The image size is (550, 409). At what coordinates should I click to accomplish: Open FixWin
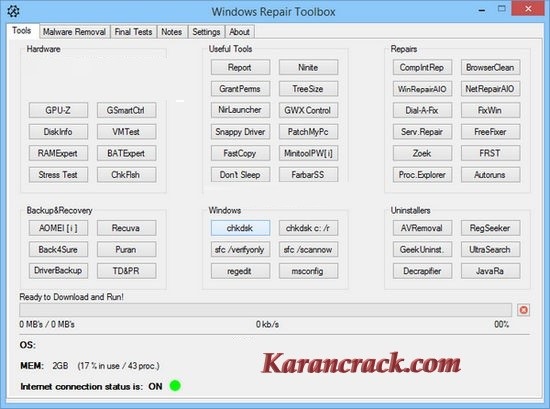[x=490, y=110]
